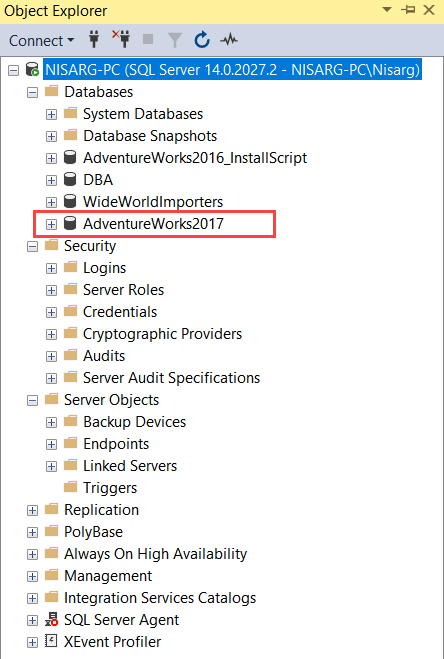Collapse the Databases folder
444x659 pixels.
[x=32, y=92]
